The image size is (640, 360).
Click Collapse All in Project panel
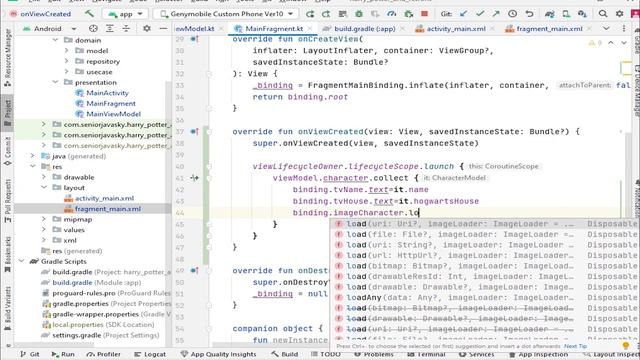pos(126,29)
